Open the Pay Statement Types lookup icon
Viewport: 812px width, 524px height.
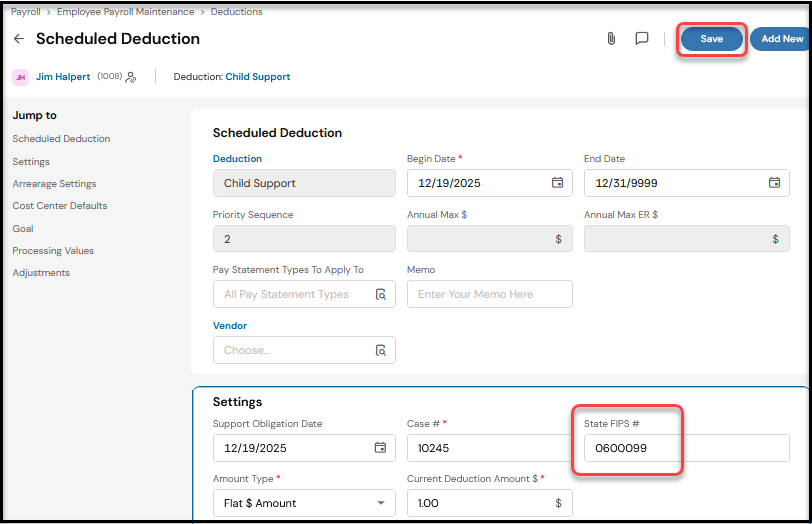pos(381,295)
